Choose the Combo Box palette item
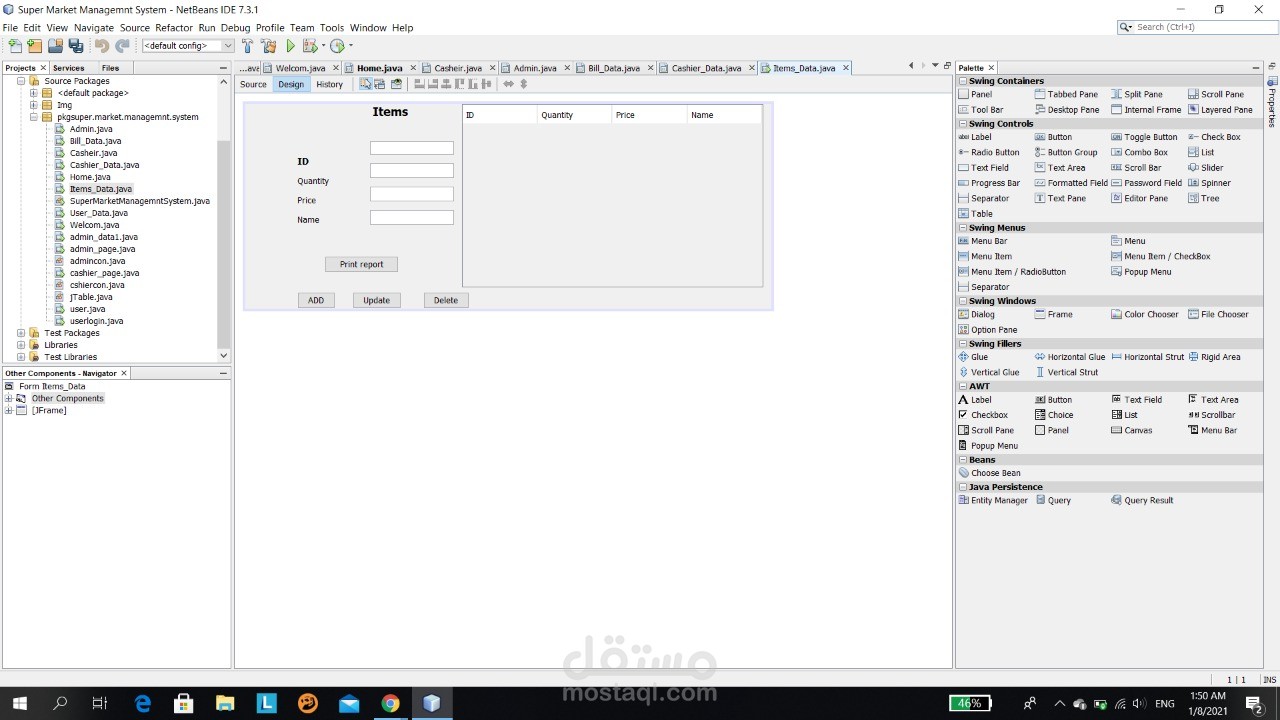 1140,153
